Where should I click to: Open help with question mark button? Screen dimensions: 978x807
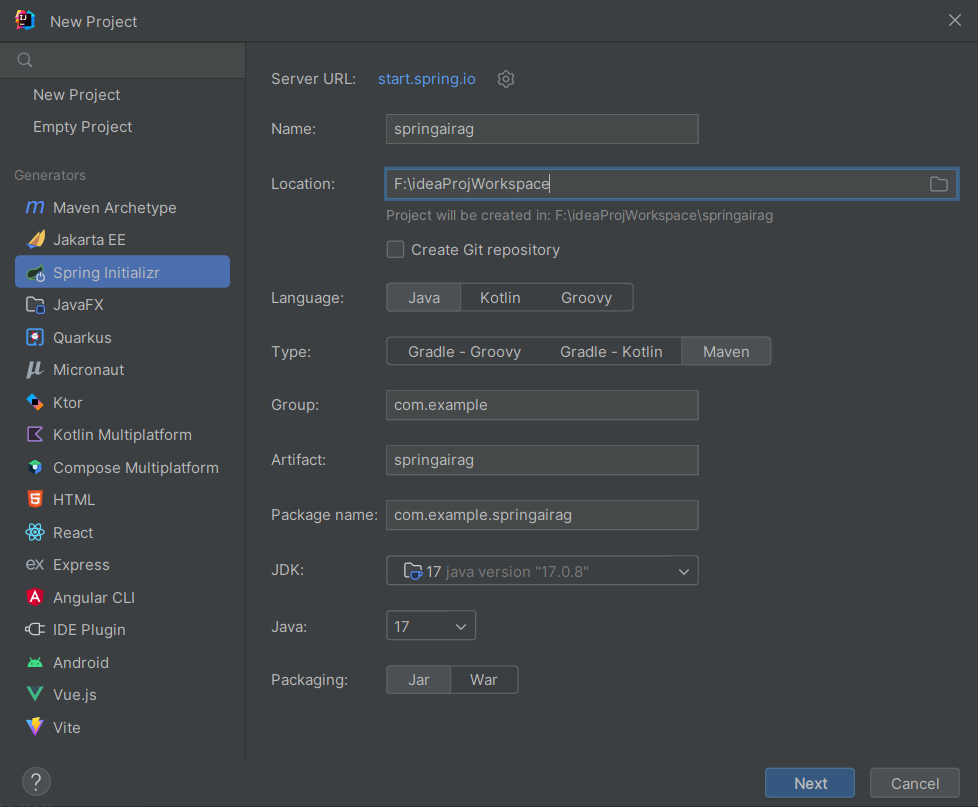point(36,781)
